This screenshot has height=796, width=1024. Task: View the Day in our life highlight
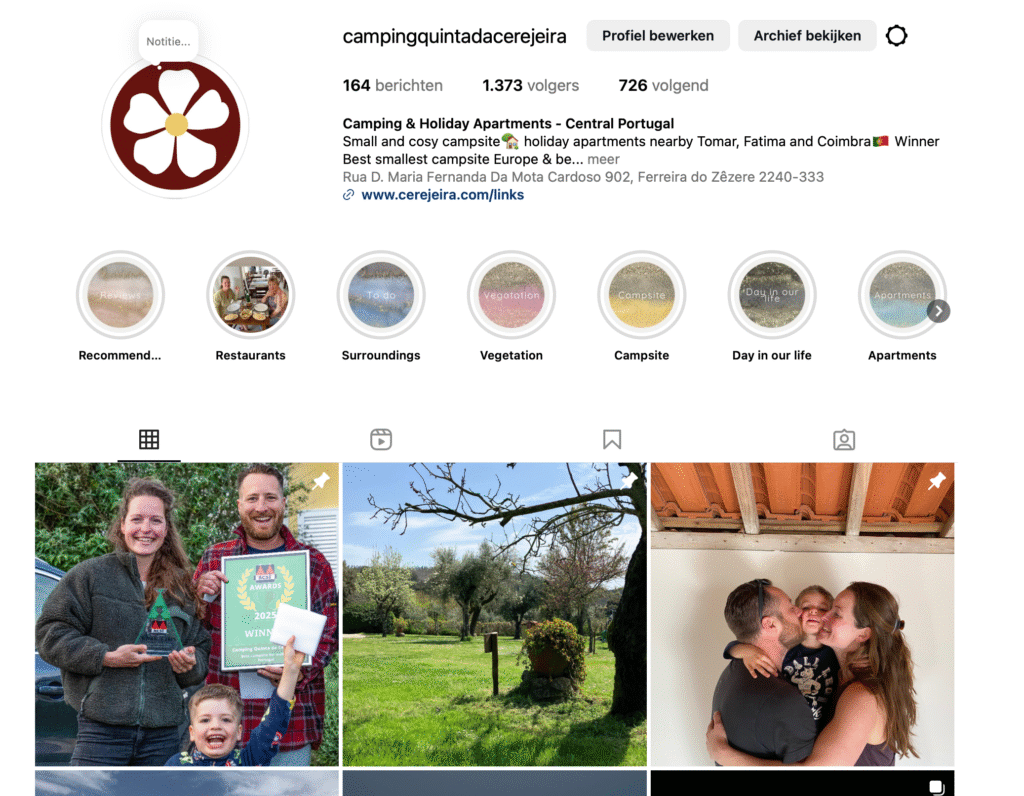(x=772, y=295)
